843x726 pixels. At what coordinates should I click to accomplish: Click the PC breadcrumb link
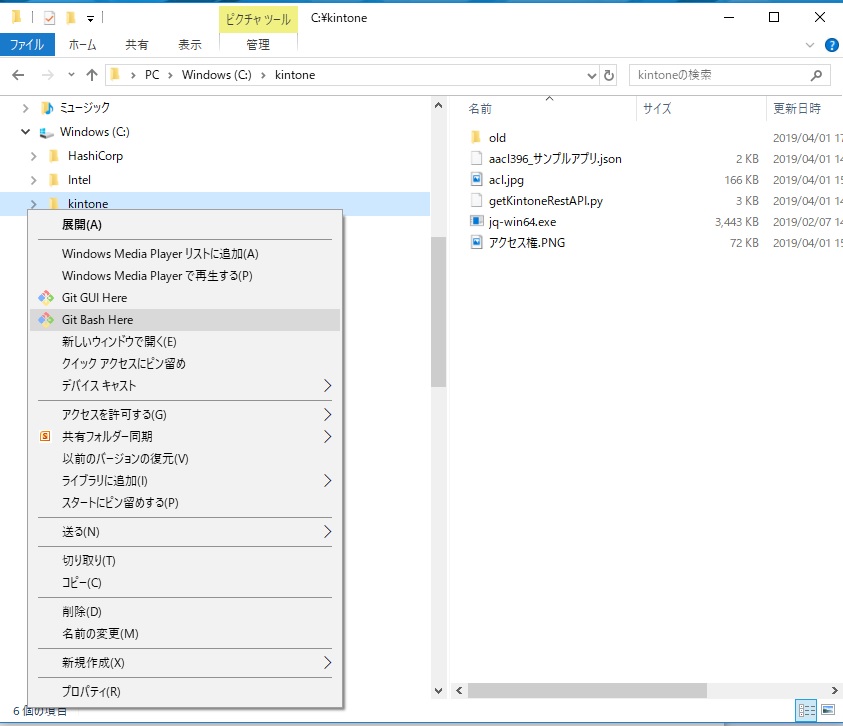coord(152,74)
